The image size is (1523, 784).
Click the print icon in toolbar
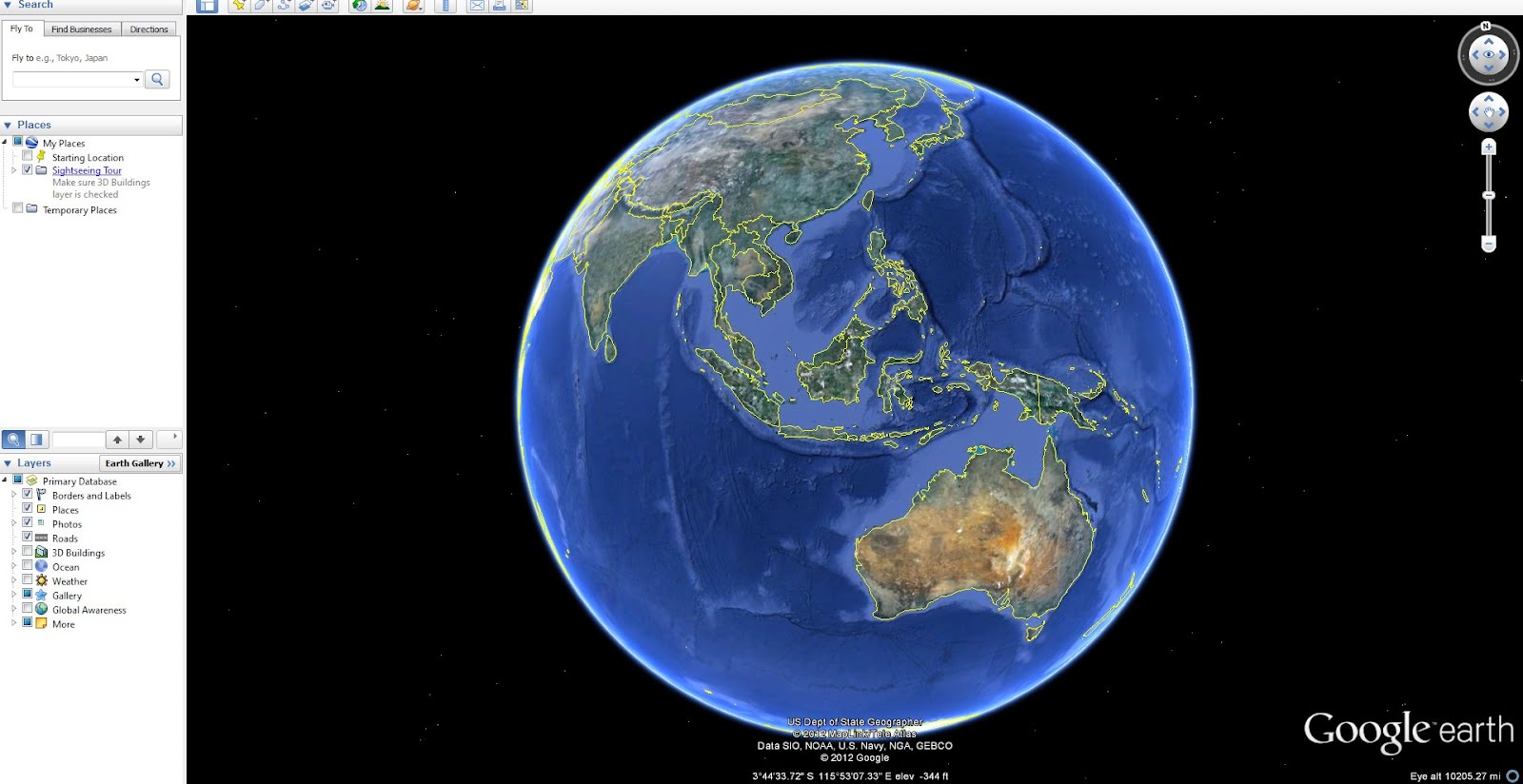pos(499,6)
